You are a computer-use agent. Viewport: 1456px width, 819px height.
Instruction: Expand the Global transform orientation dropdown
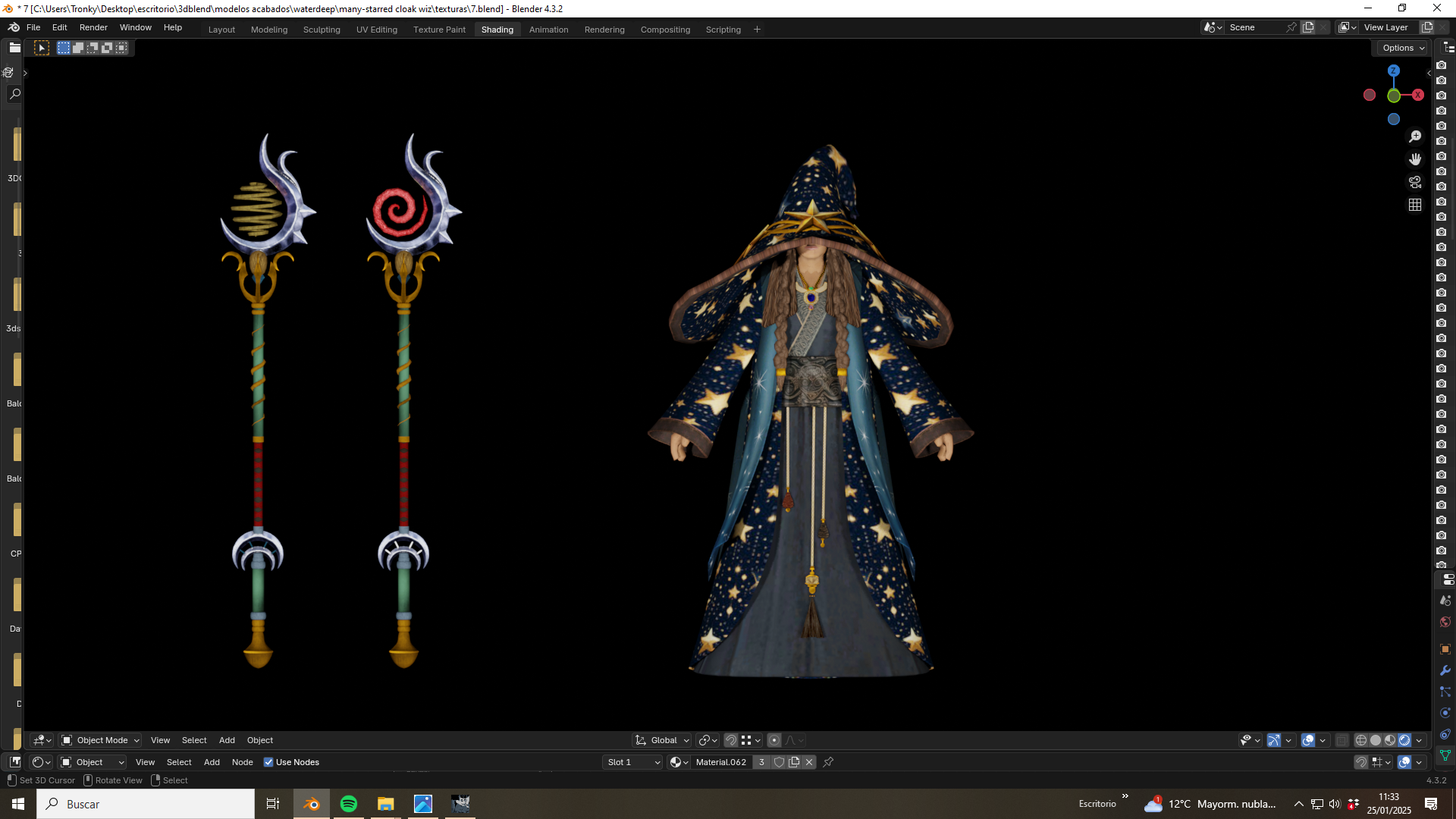point(663,740)
